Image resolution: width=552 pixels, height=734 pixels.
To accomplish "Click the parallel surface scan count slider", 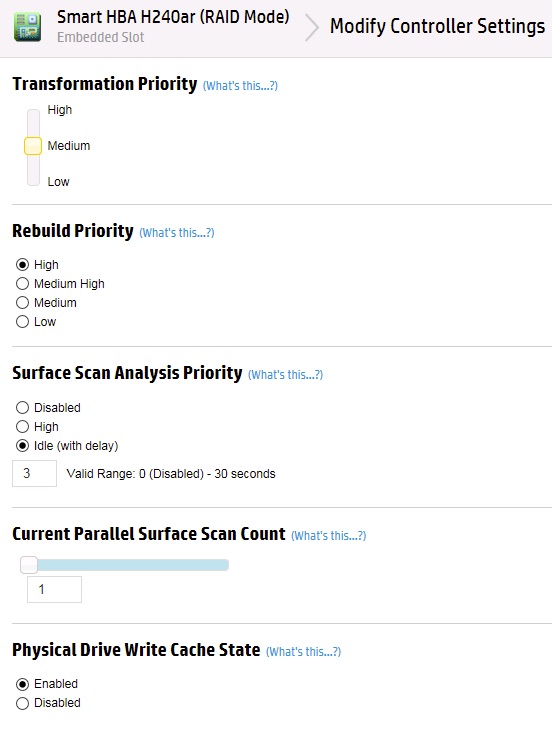I will [x=125, y=565].
